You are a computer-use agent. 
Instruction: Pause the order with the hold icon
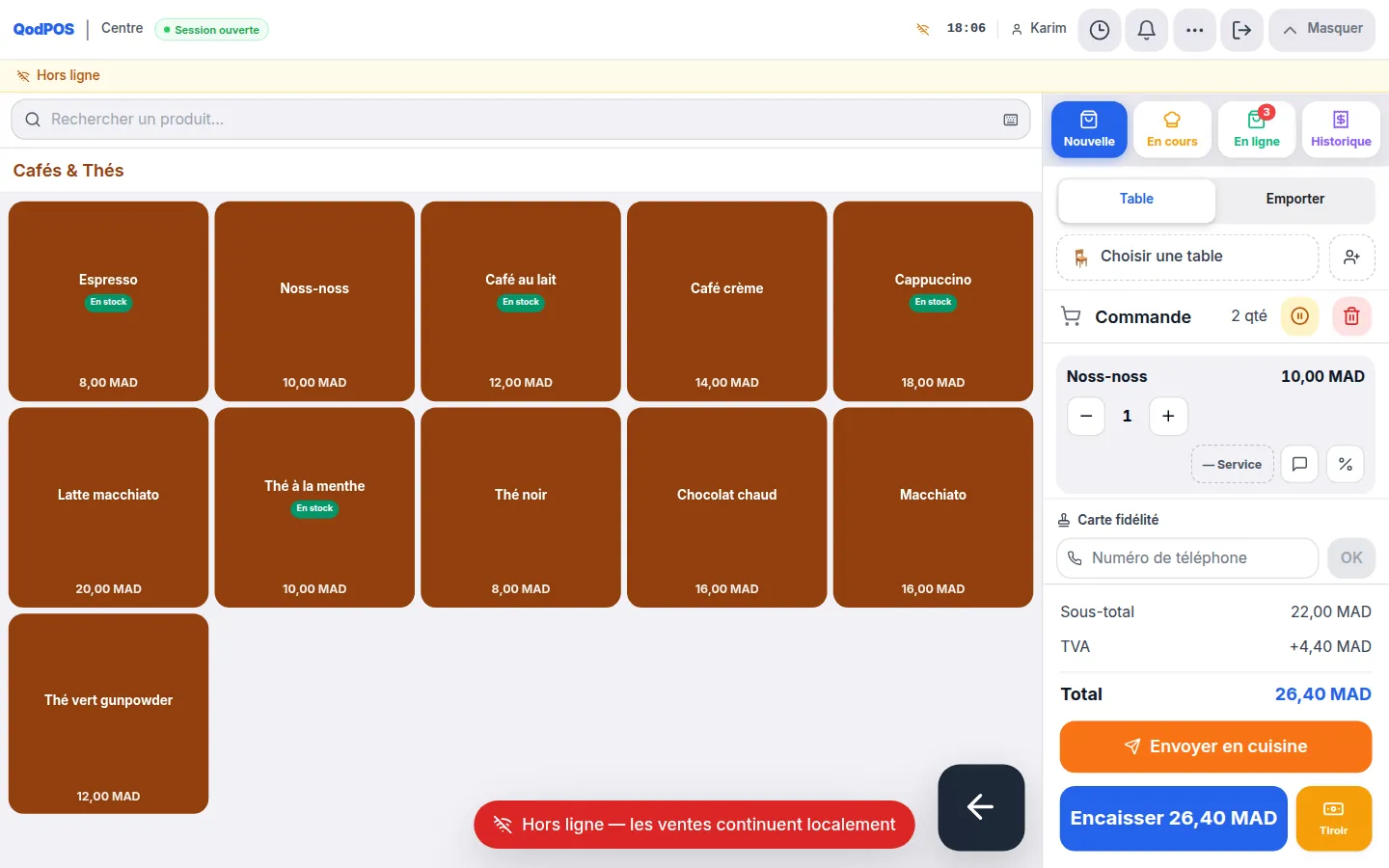(1299, 316)
